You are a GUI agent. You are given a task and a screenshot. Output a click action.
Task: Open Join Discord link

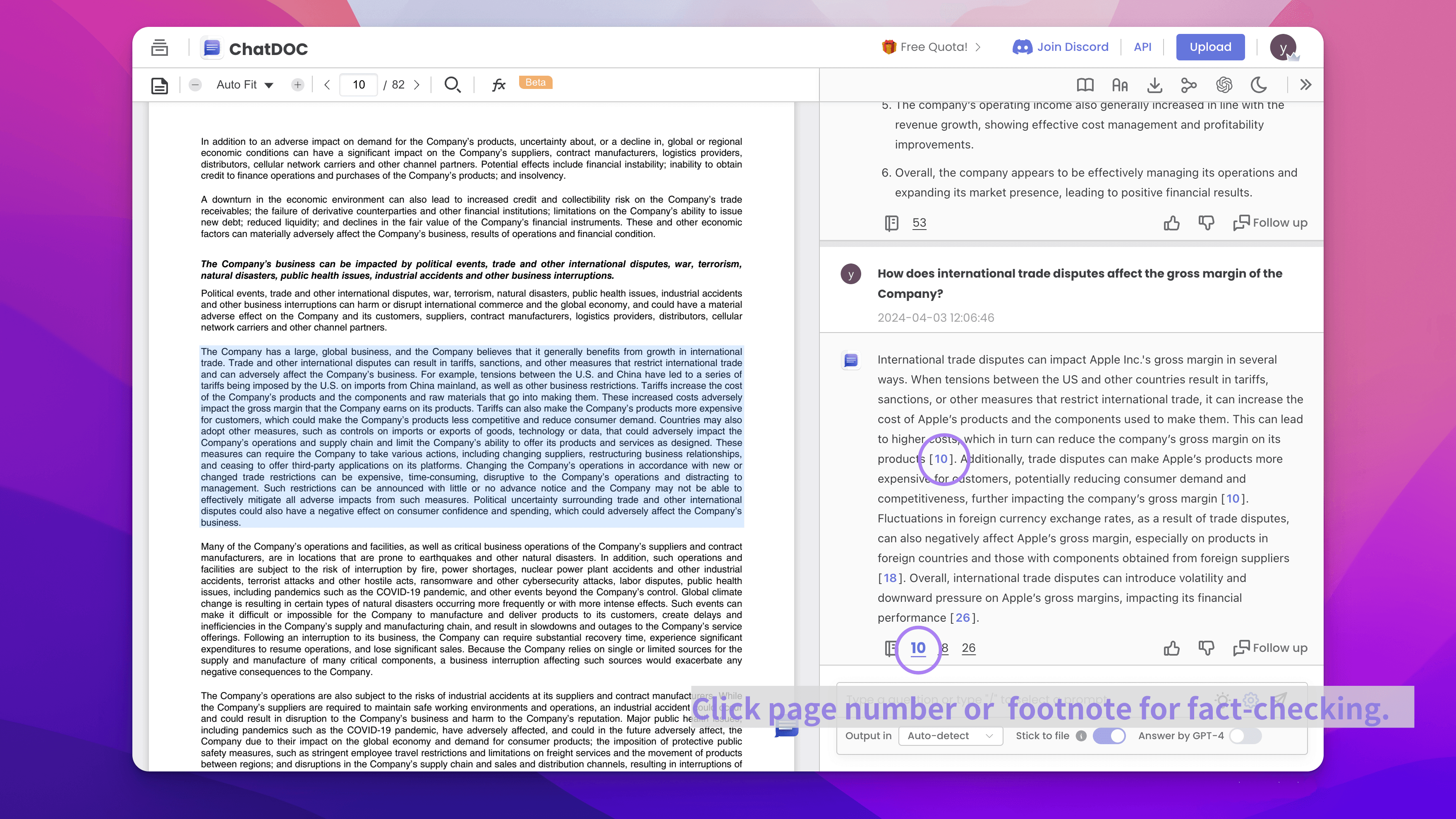click(x=1061, y=47)
